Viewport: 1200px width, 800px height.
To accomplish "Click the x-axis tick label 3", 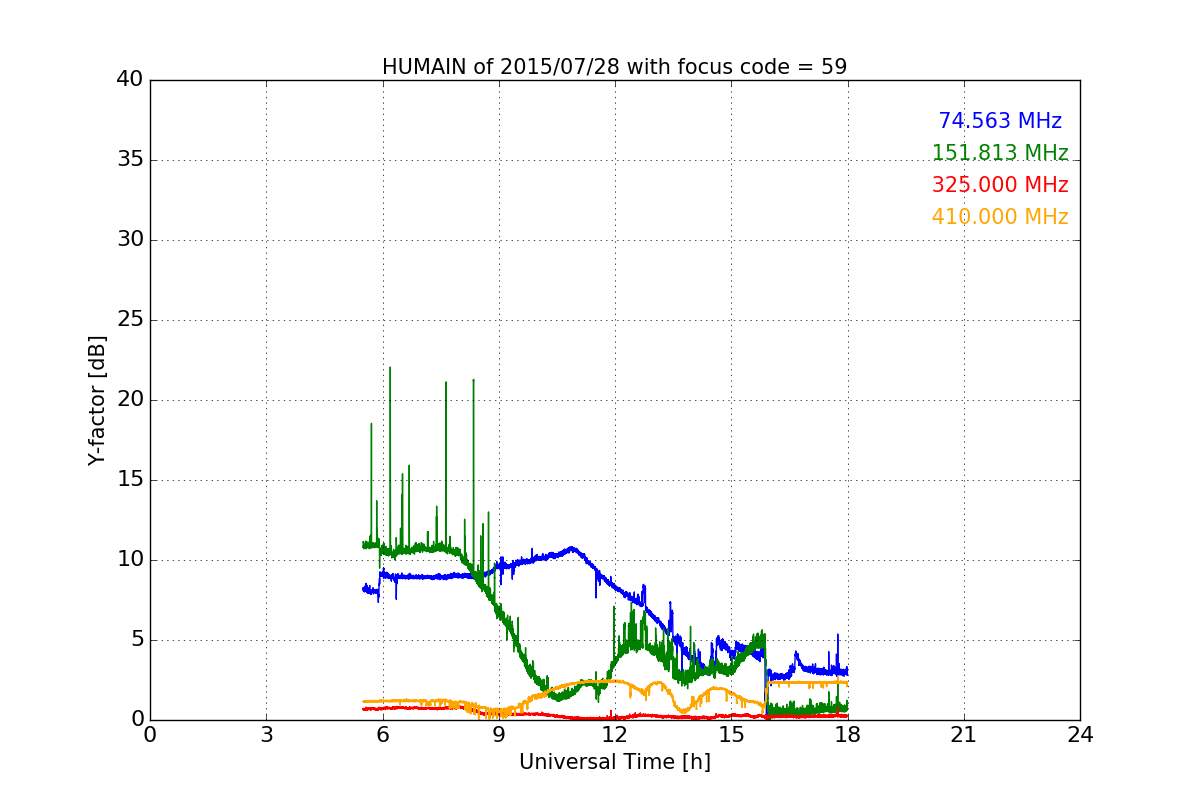I will tap(266, 735).
